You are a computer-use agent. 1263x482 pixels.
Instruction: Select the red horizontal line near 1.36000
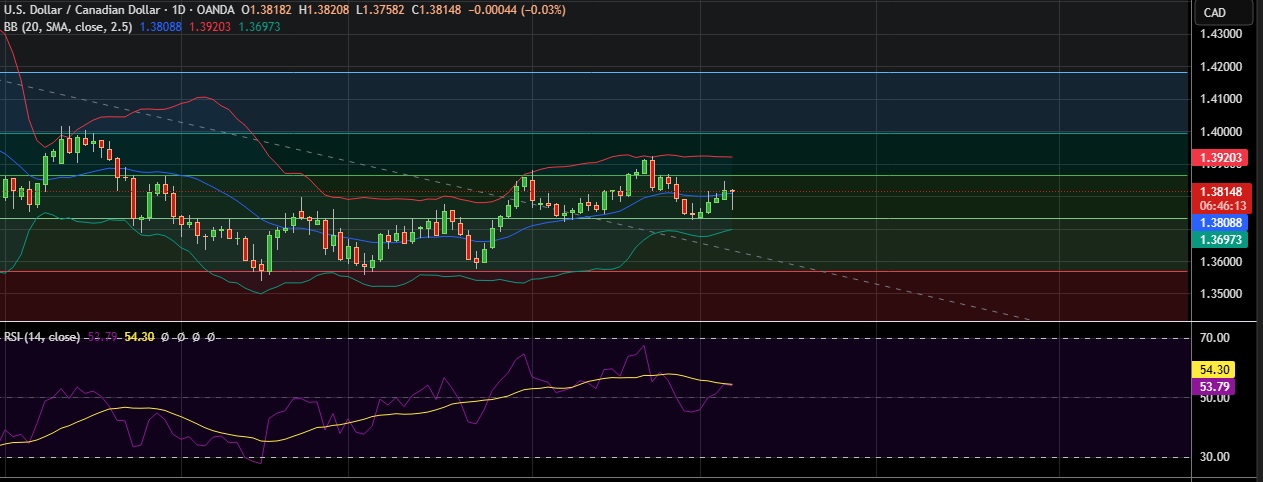point(600,271)
